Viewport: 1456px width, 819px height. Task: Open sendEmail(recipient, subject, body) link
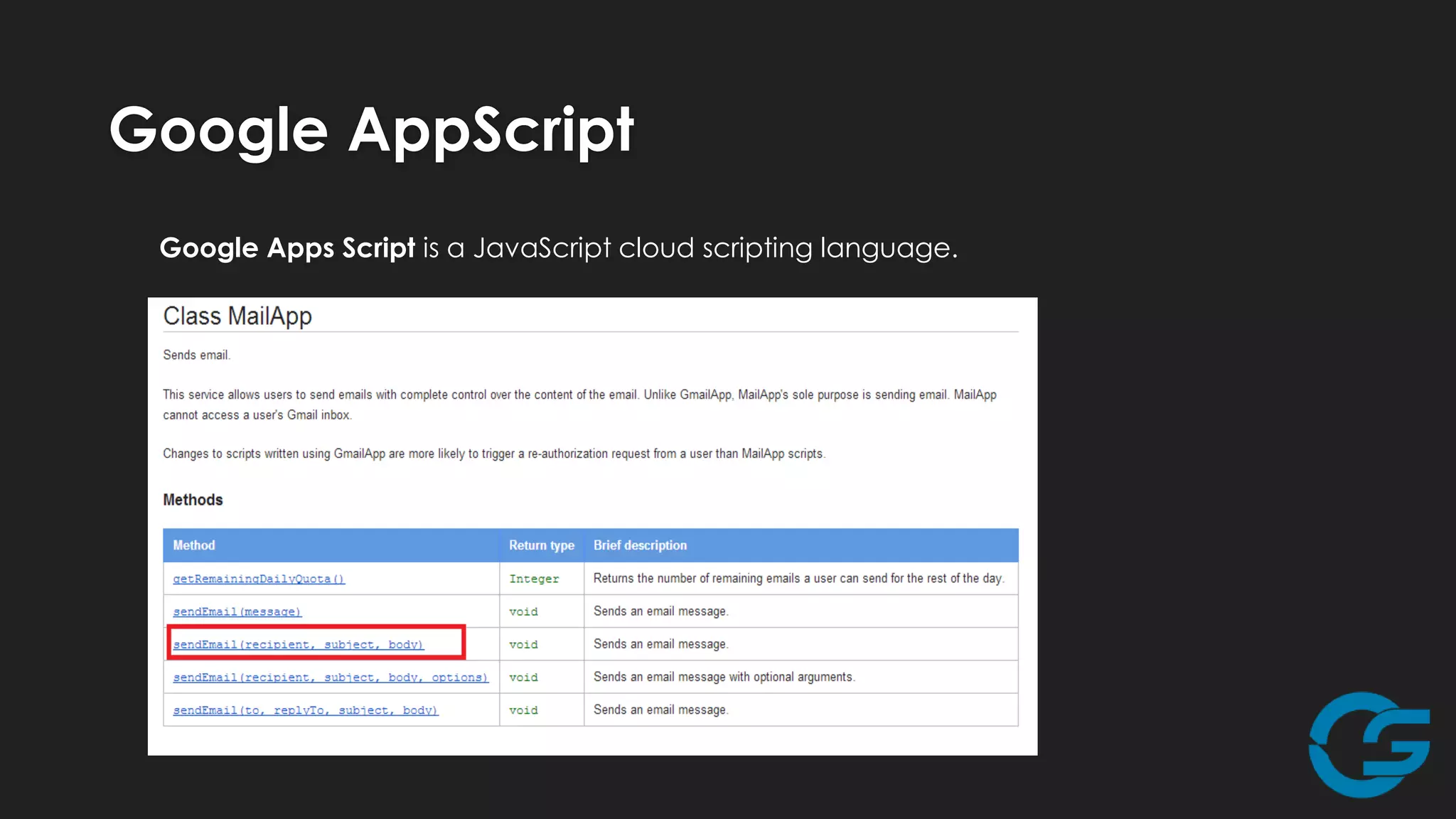[299, 644]
